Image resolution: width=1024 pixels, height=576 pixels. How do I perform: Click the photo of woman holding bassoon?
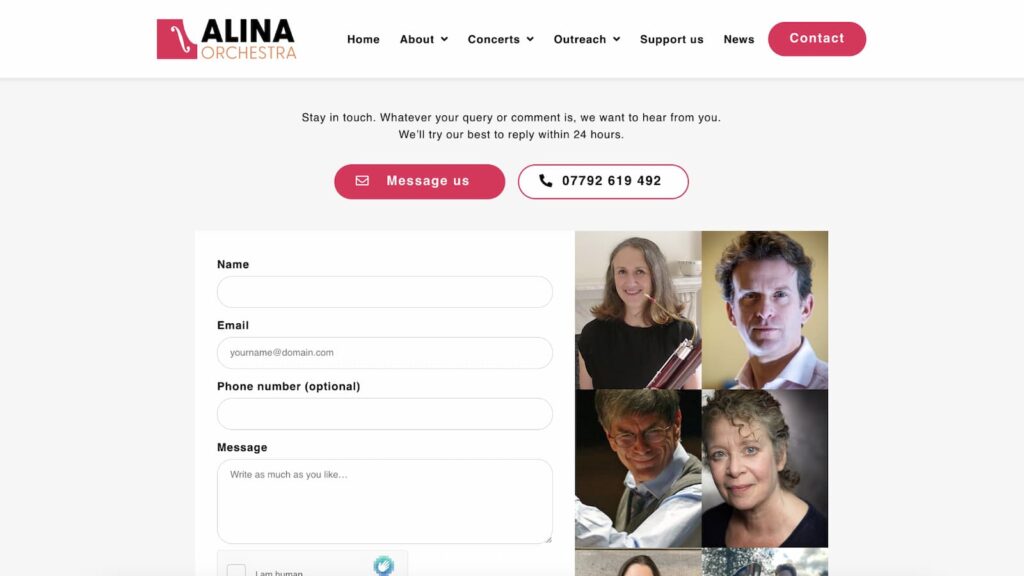pos(638,310)
